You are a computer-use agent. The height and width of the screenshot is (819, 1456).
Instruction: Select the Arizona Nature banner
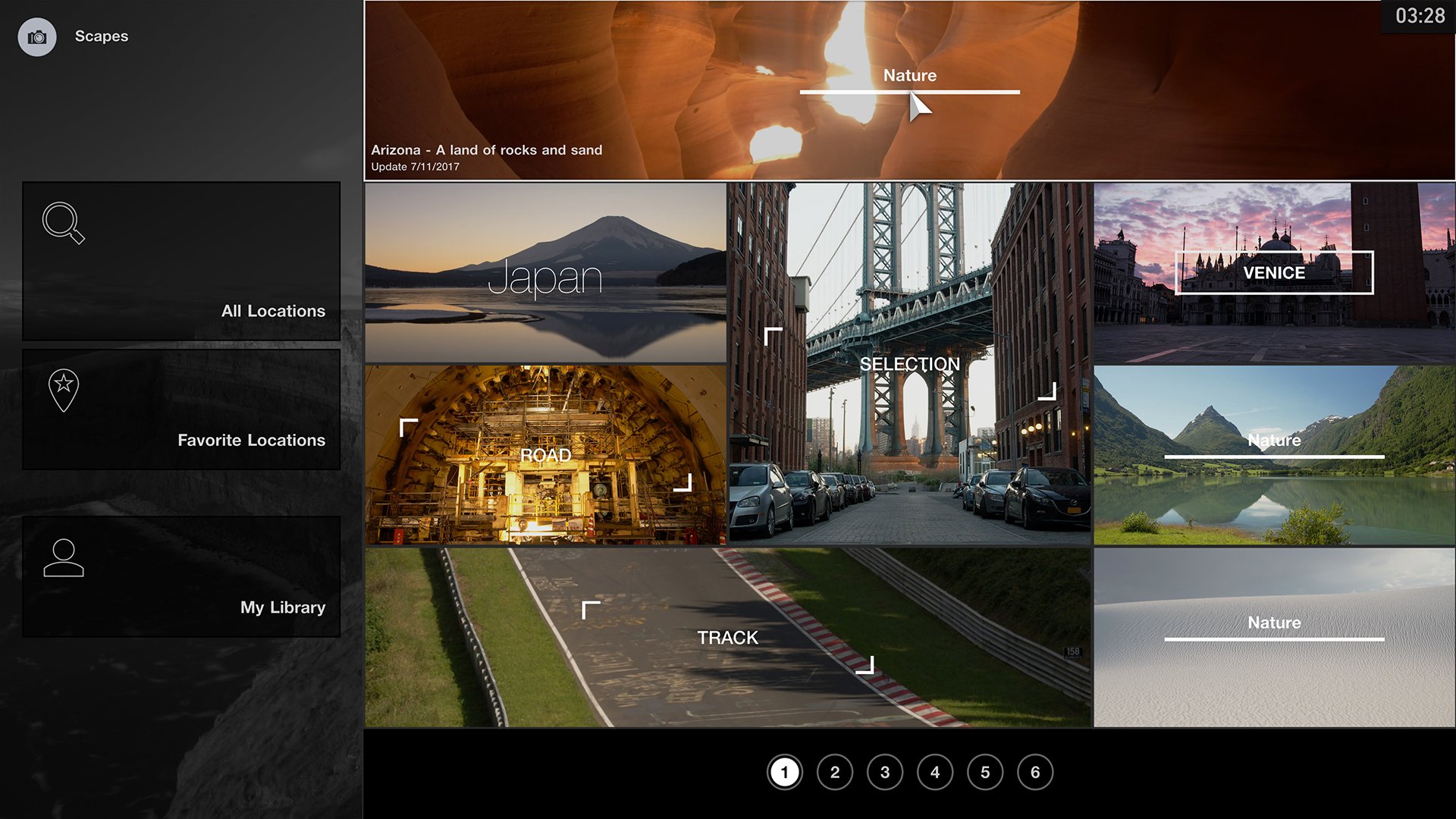pyautogui.click(x=908, y=91)
